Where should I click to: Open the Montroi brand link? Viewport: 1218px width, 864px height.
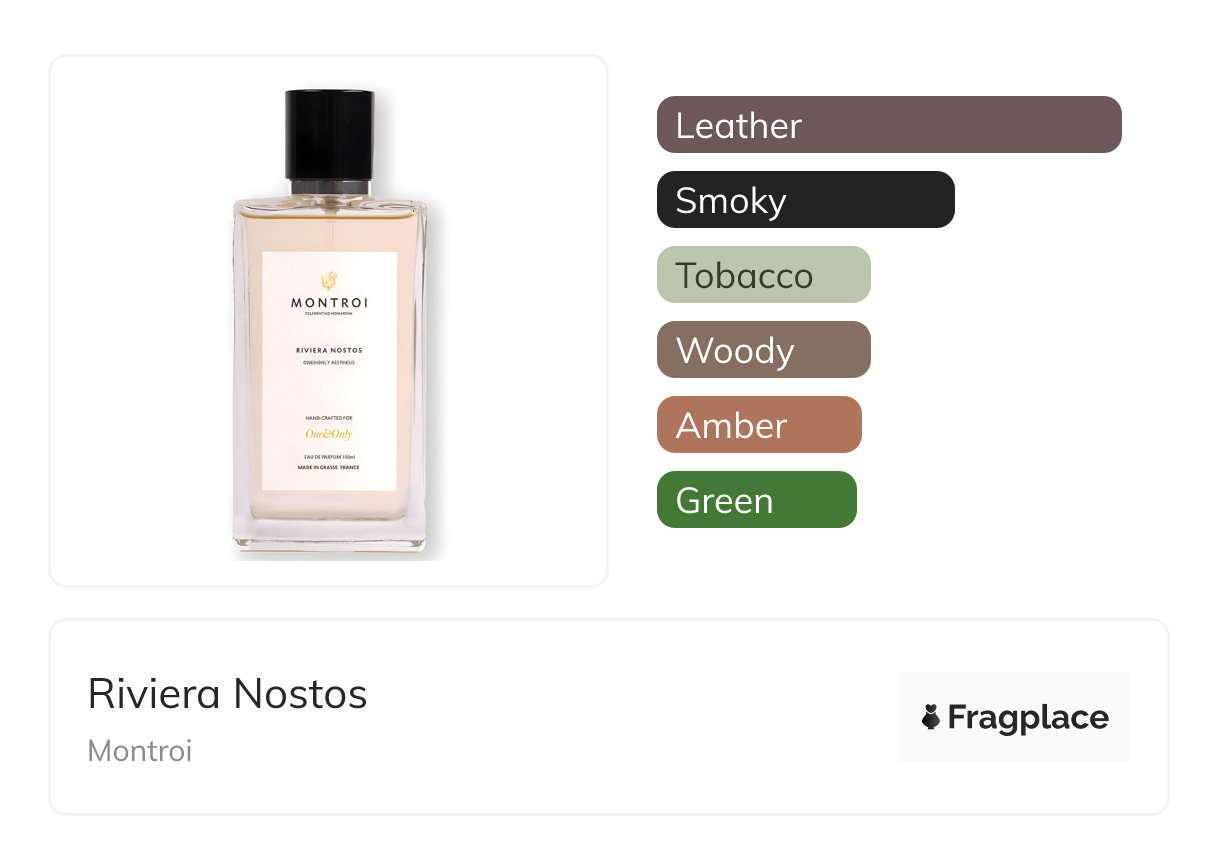coord(140,751)
